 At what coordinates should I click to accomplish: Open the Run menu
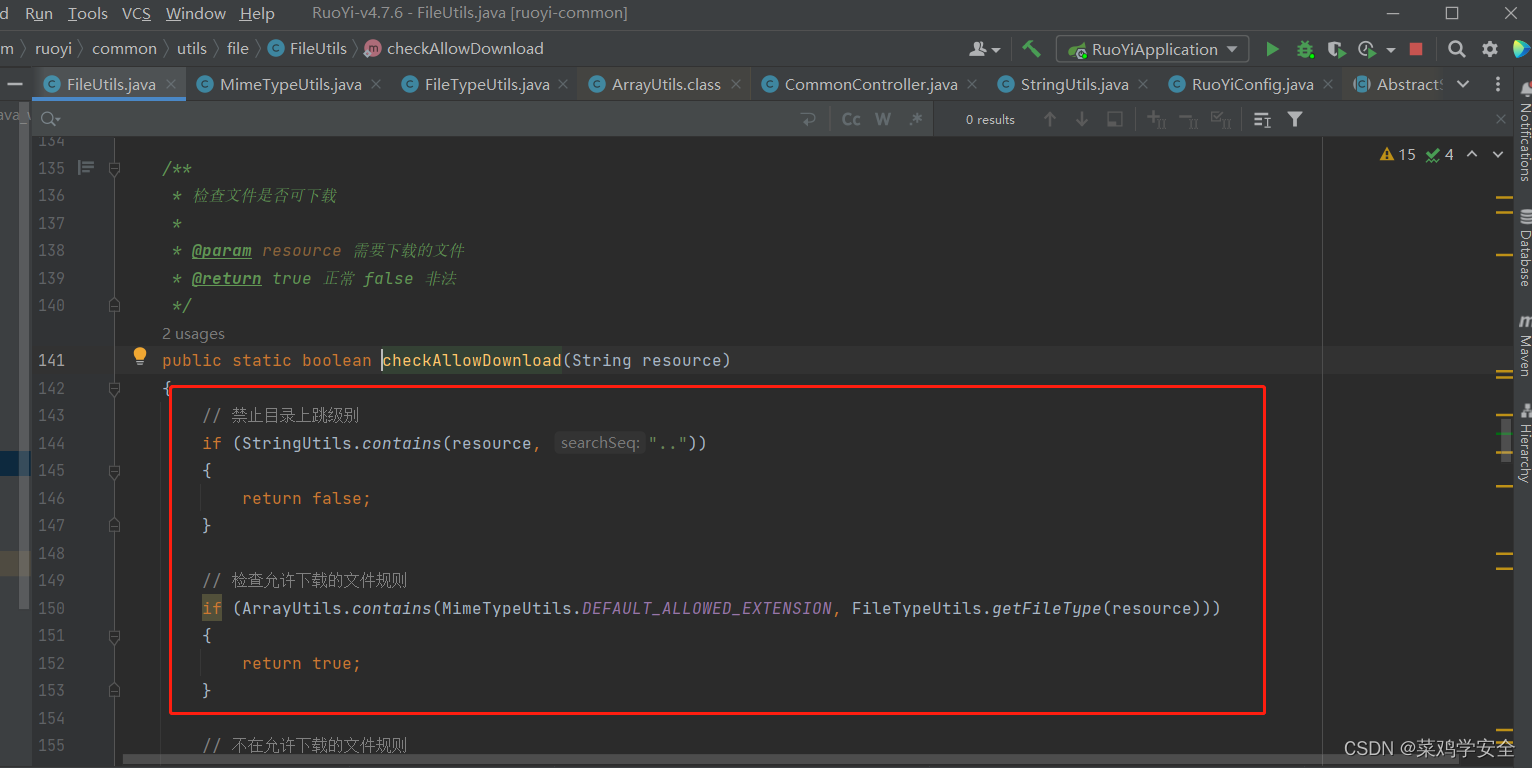[x=39, y=13]
